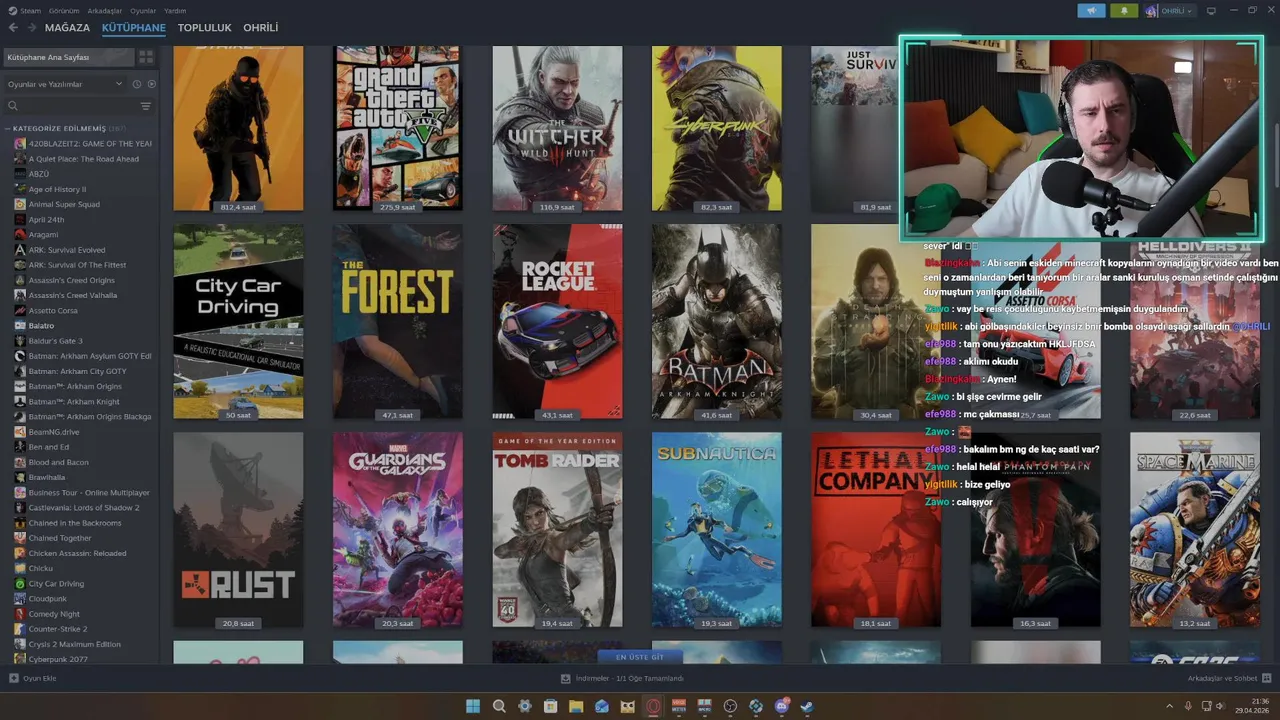1280x720 pixels.
Task: Click the Steam logo in menu bar
Action: pos(12,11)
